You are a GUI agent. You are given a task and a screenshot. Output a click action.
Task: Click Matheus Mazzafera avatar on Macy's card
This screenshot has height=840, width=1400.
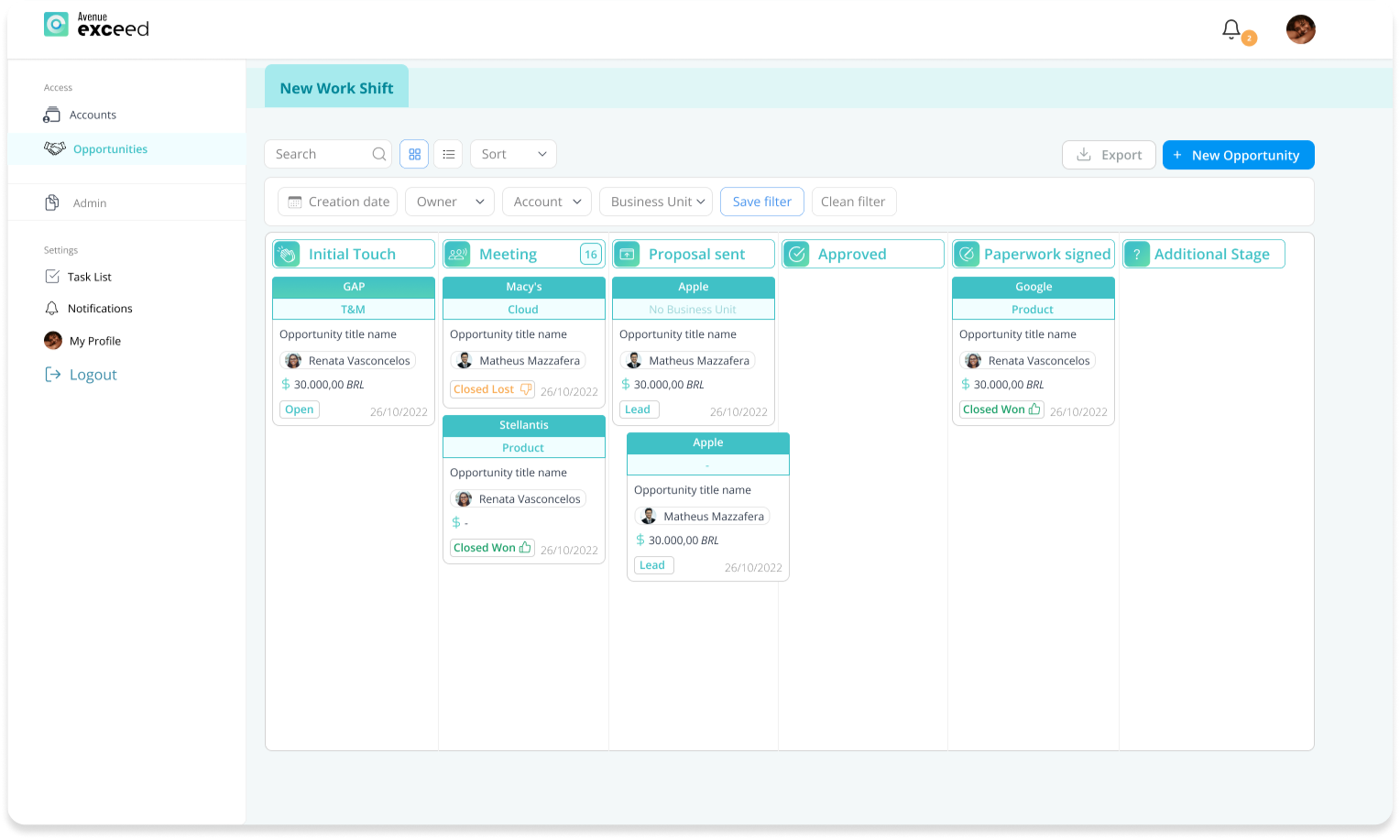point(465,361)
